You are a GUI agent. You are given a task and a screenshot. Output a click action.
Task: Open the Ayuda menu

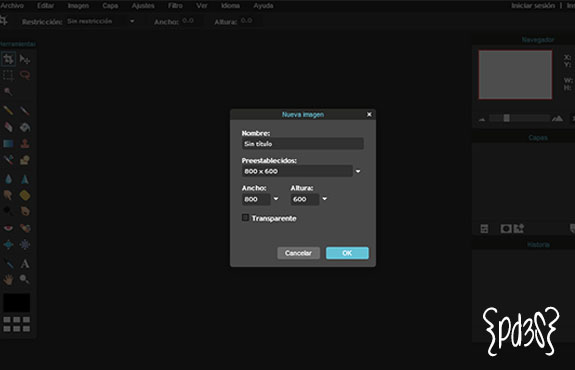tap(263, 6)
